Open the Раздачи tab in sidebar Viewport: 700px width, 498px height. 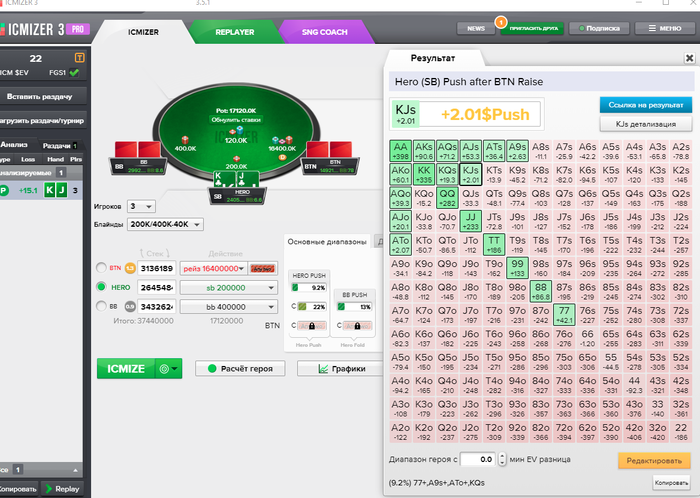(60, 145)
